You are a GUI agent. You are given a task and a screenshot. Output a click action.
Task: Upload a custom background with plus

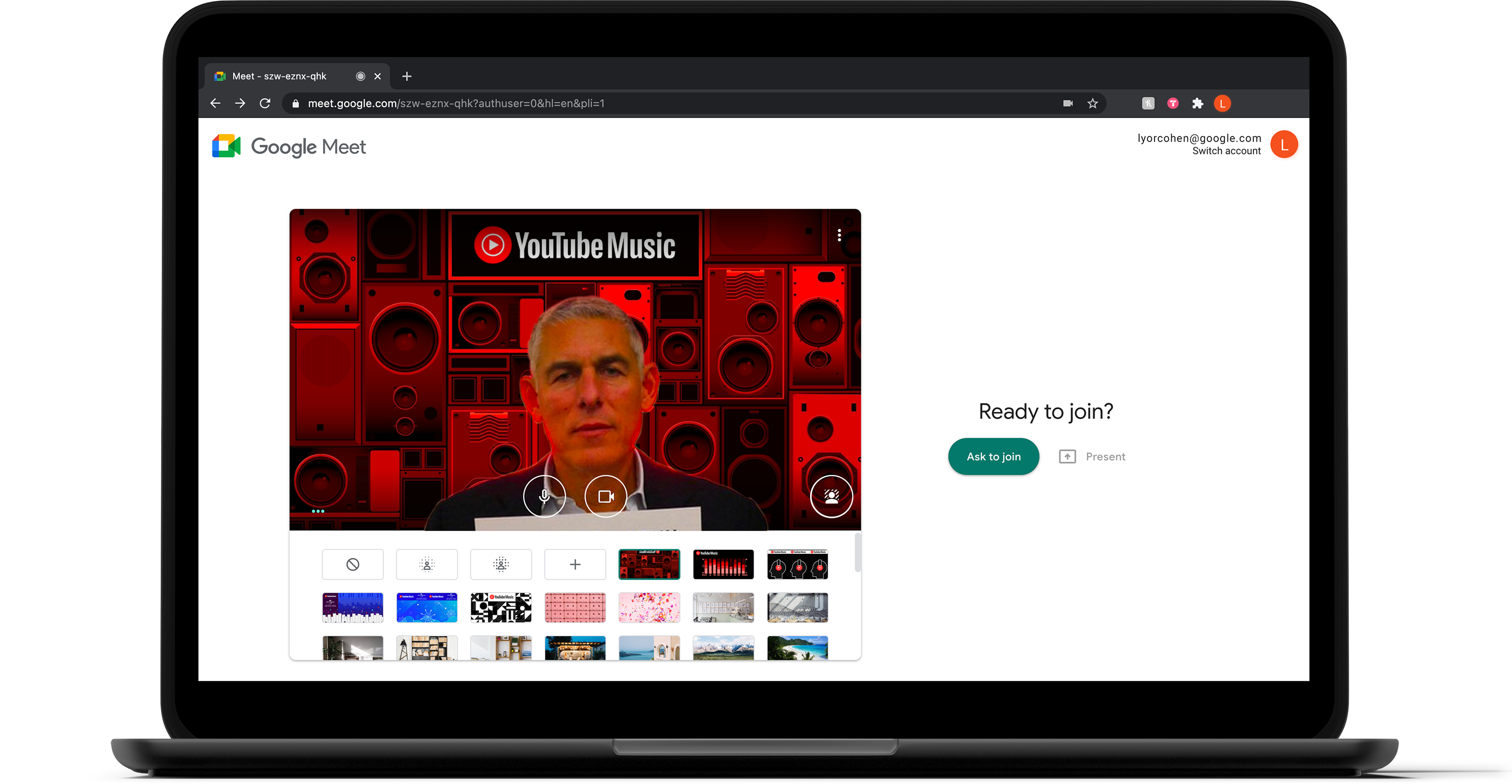[574, 564]
